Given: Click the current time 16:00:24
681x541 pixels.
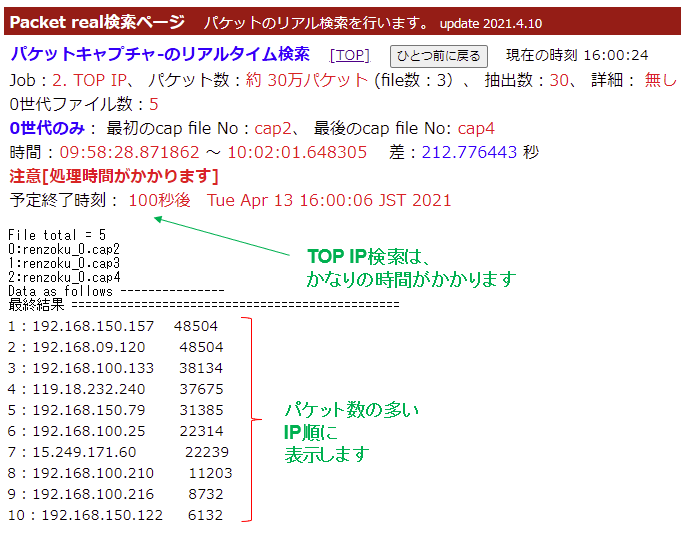Looking at the screenshot, I should (x=616, y=55).
